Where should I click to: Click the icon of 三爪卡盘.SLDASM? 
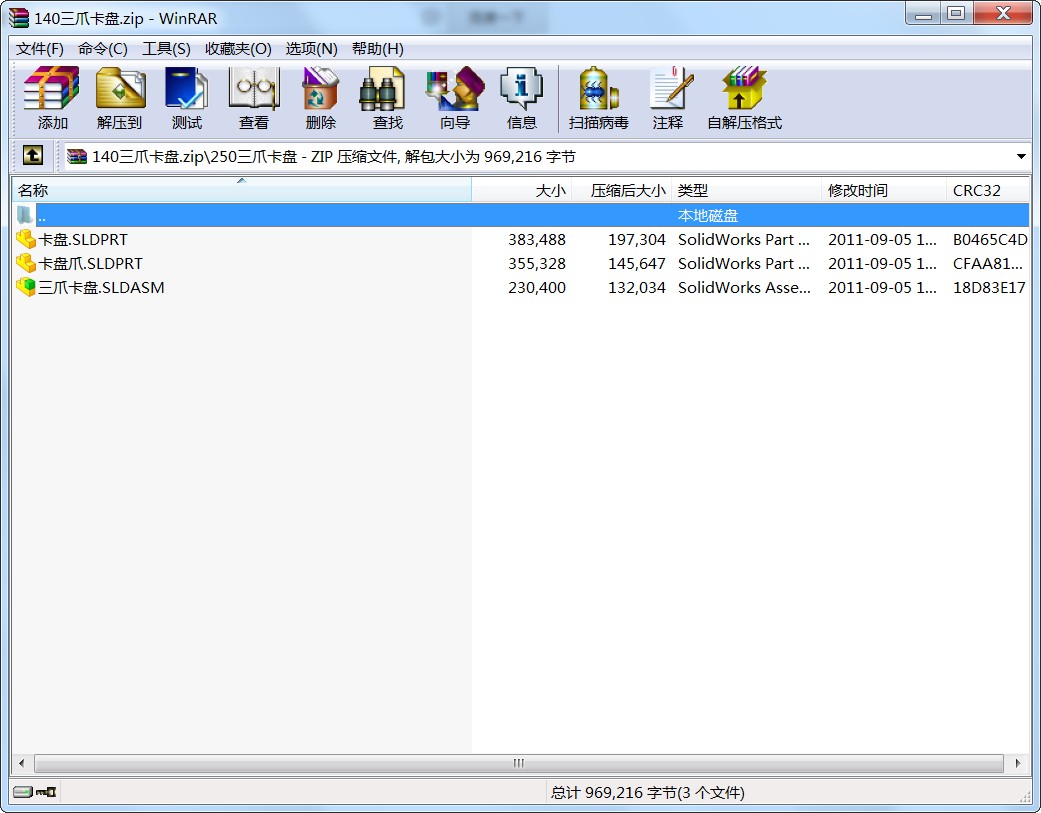point(25,287)
